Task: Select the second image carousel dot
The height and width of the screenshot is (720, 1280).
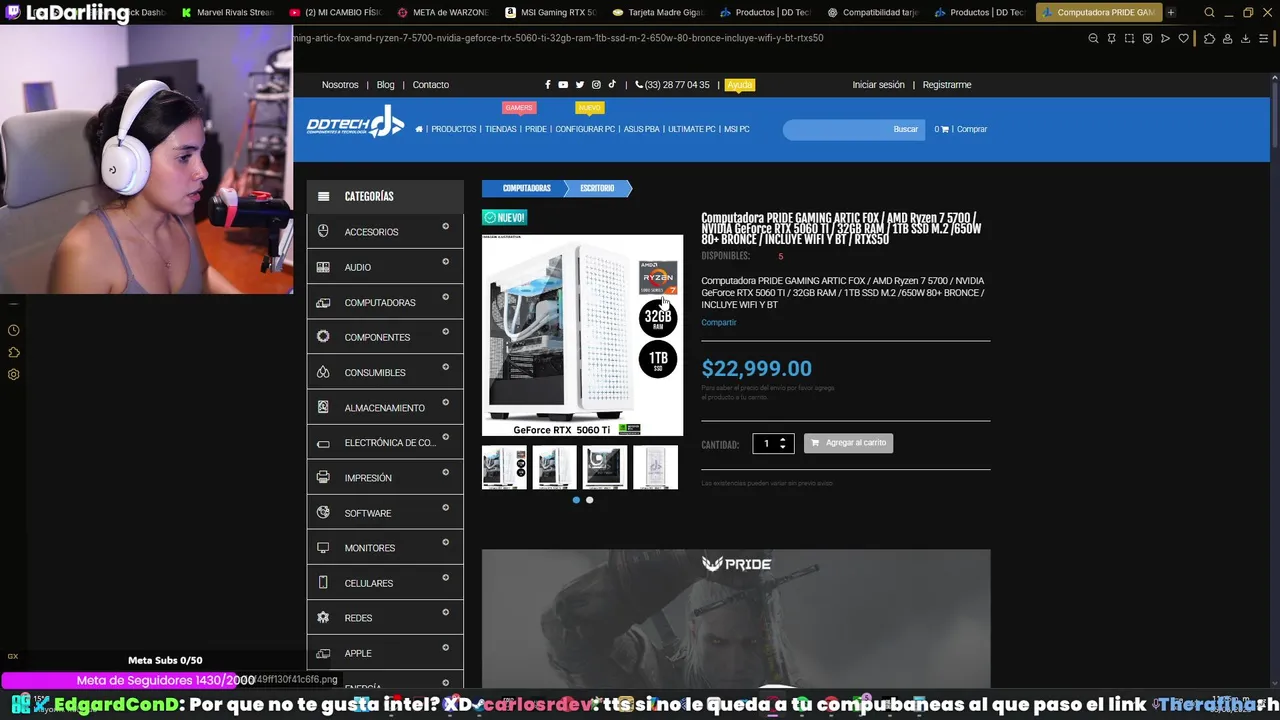Action: point(589,500)
